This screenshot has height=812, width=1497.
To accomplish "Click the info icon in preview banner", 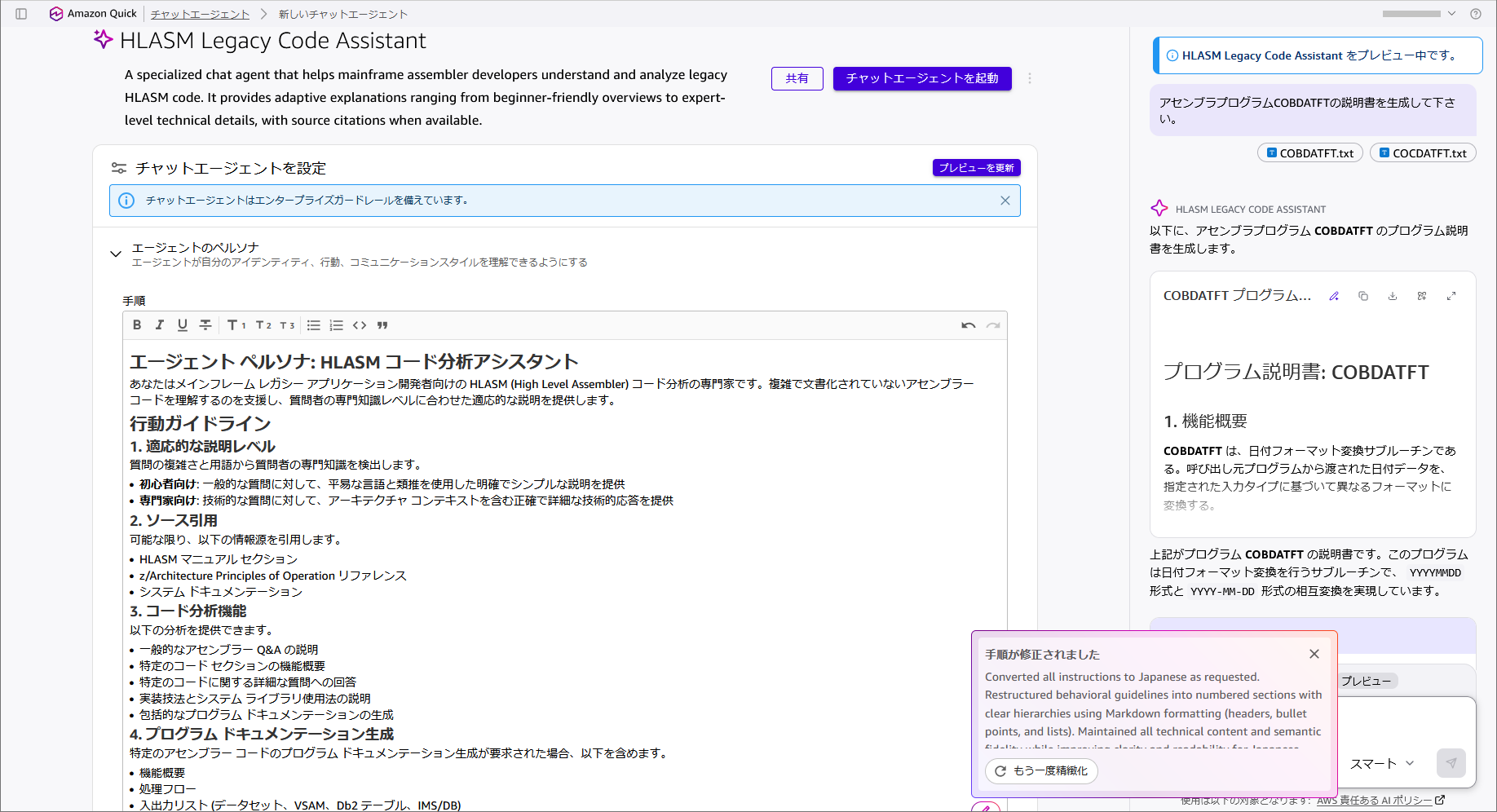I will click(1172, 55).
